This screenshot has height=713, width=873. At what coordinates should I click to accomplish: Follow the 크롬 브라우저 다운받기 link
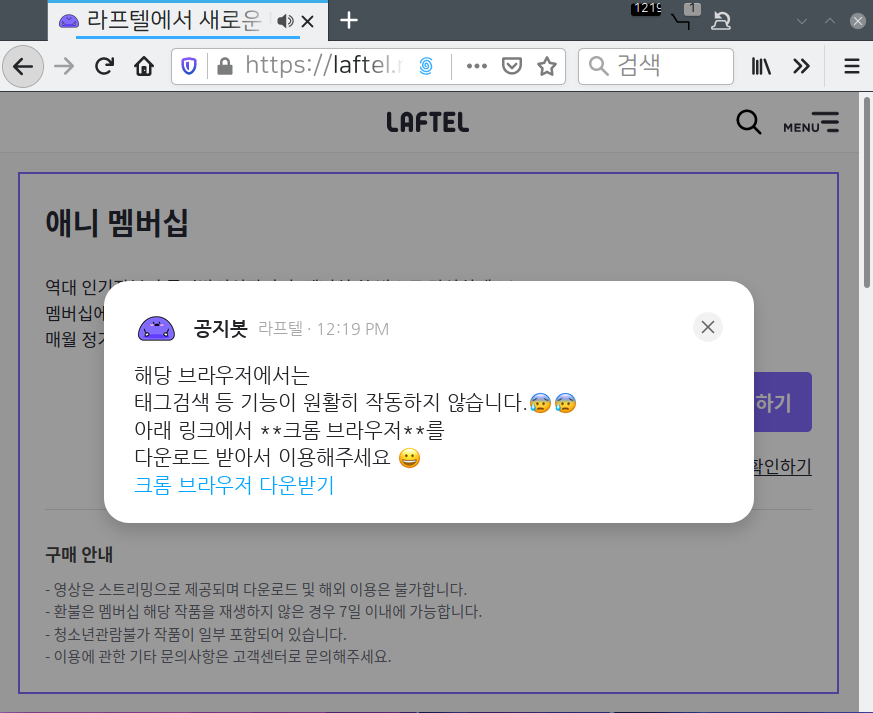pyautogui.click(x=234, y=485)
